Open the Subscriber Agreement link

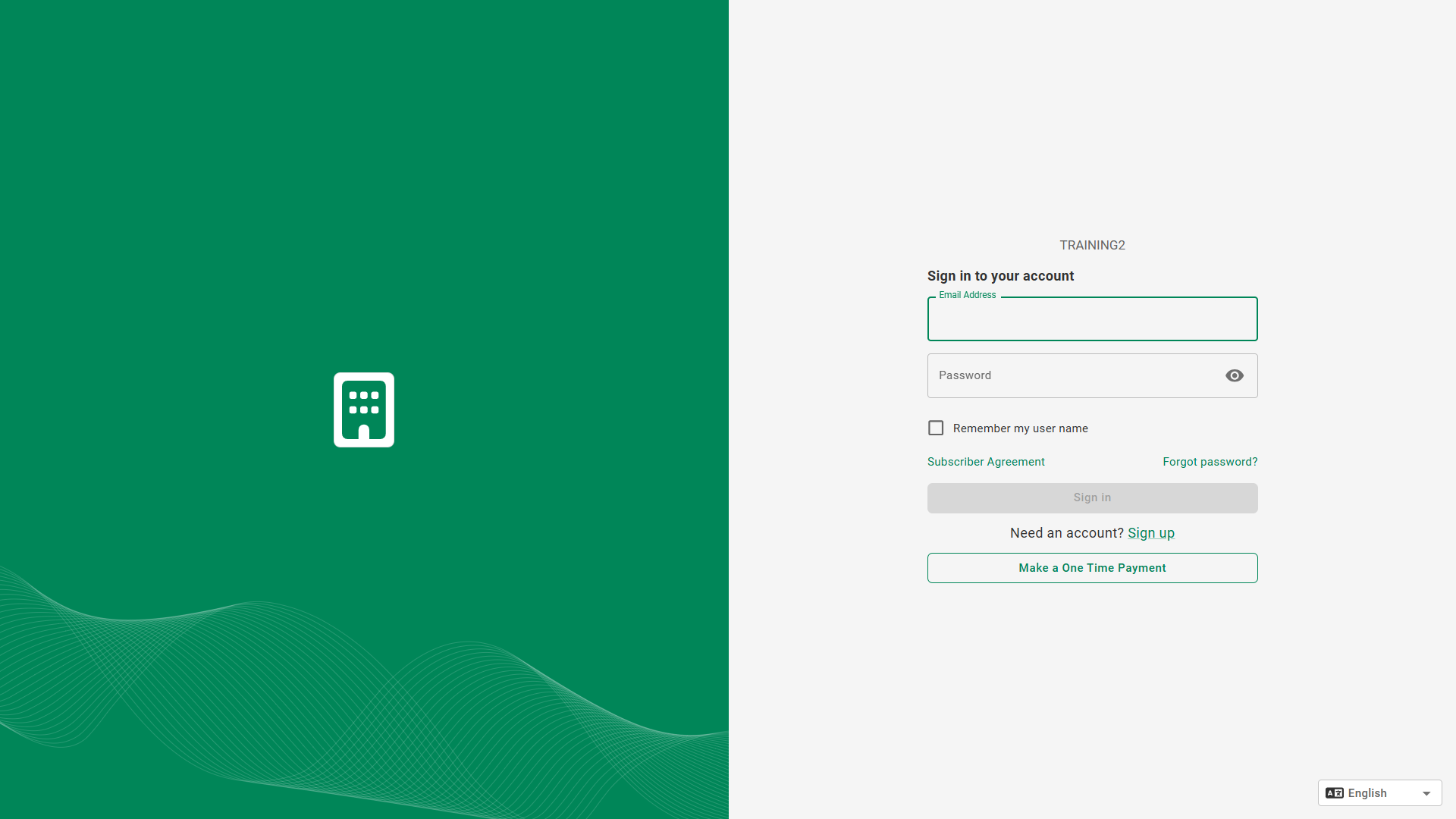click(986, 462)
